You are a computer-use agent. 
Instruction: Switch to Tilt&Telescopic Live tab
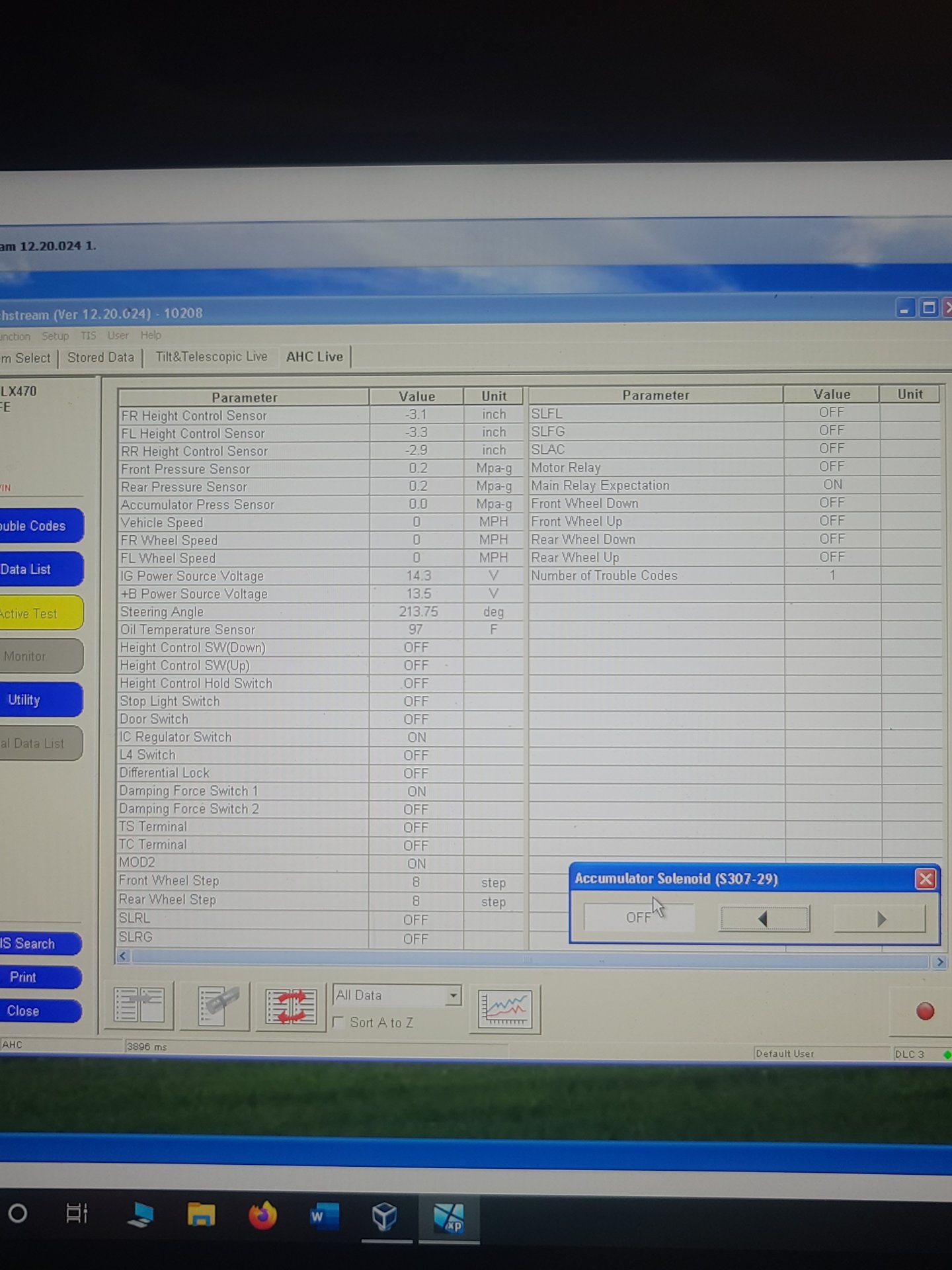(212, 357)
